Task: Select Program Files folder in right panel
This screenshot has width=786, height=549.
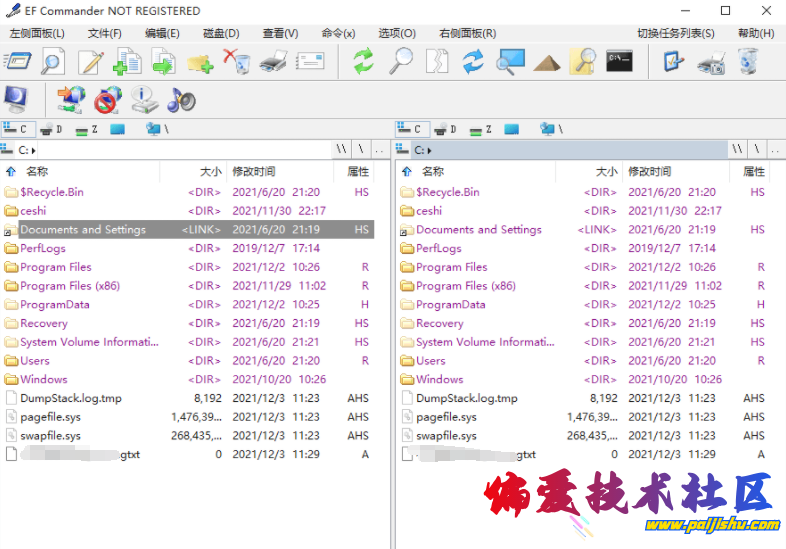Action: (451, 267)
